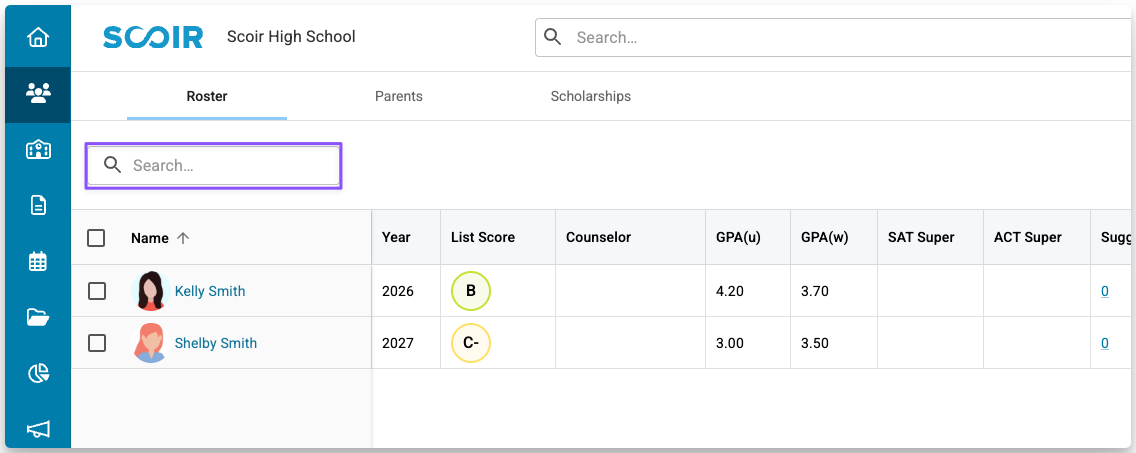Open the Colleges building icon in sidebar

pyautogui.click(x=38, y=150)
